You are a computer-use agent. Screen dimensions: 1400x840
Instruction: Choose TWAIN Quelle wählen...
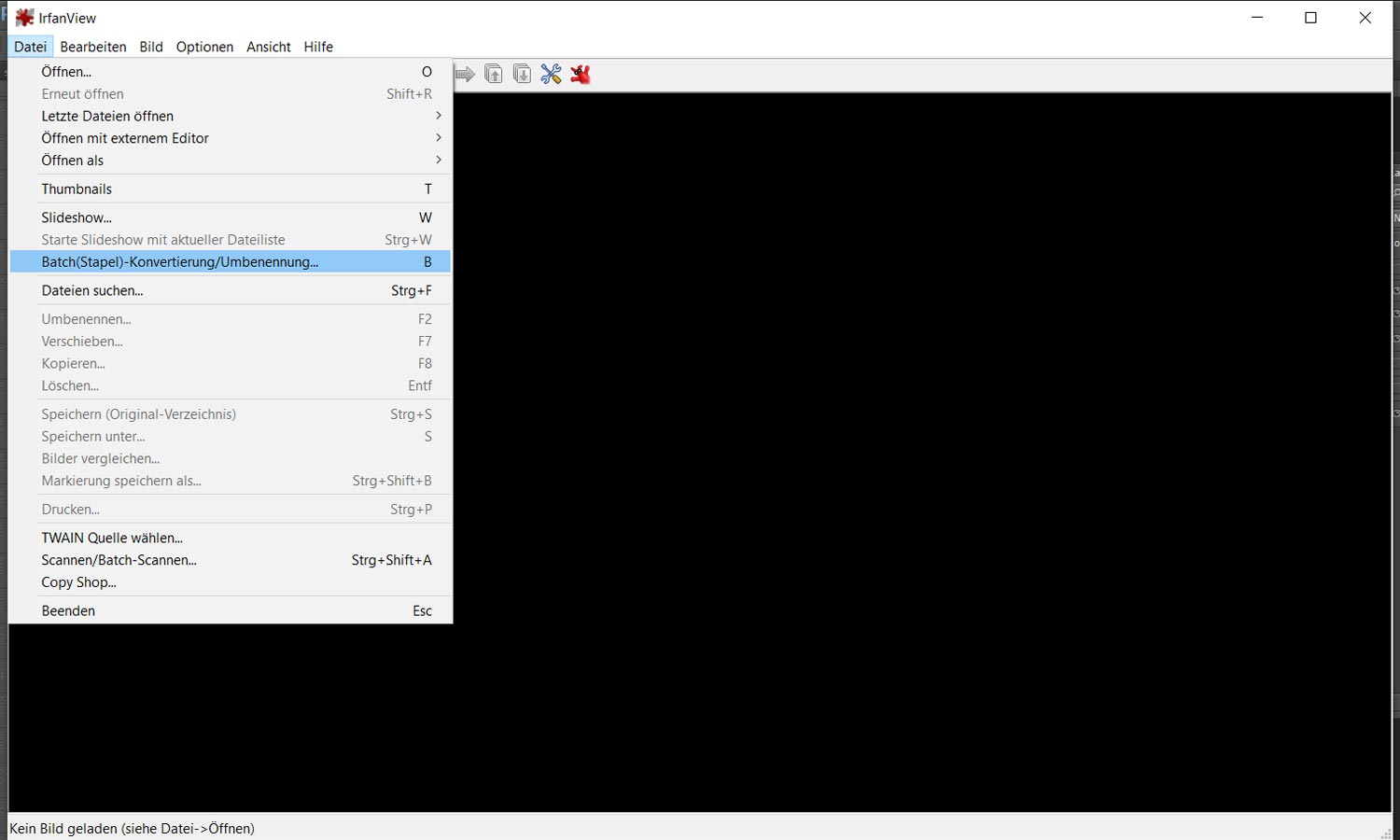pyautogui.click(x=230, y=538)
